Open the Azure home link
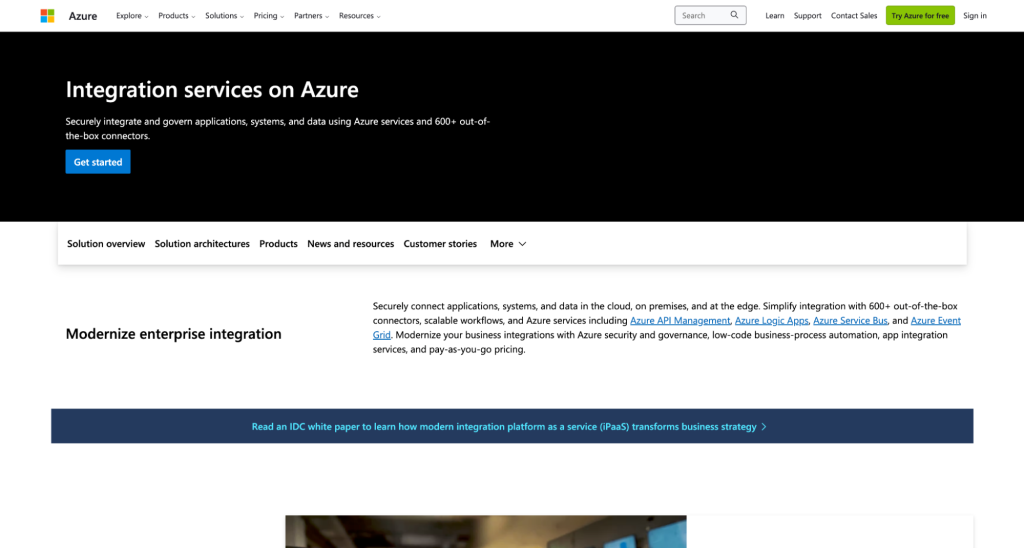 click(83, 16)
